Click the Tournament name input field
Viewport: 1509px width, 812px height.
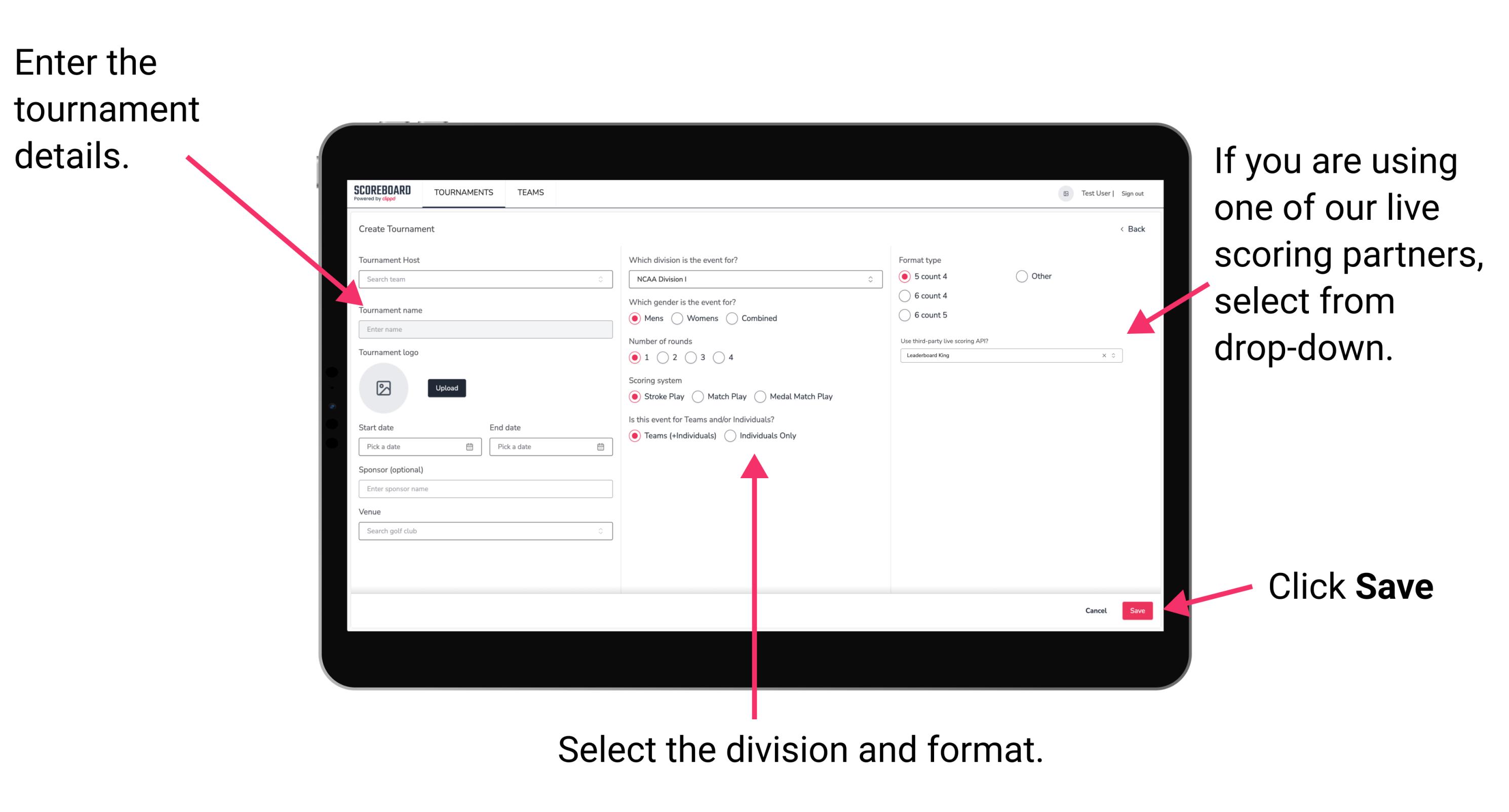coord(485,329)
